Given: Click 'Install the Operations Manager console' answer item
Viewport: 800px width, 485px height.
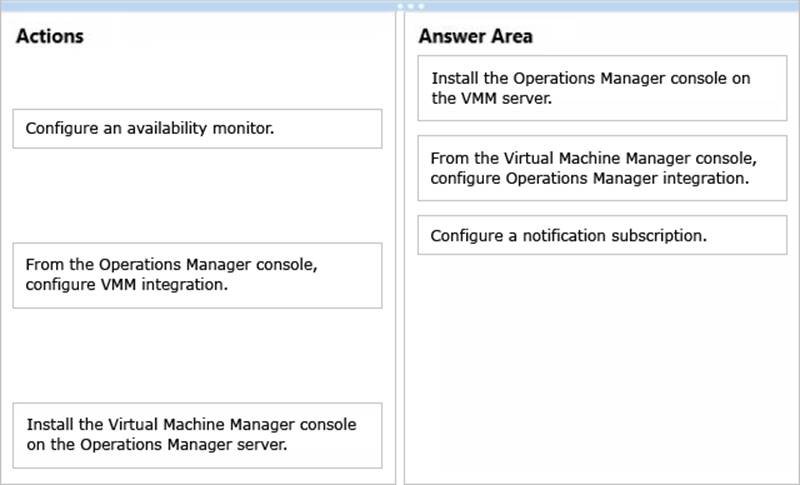Looking at the screenshot, I should click(x=603, y=88).
